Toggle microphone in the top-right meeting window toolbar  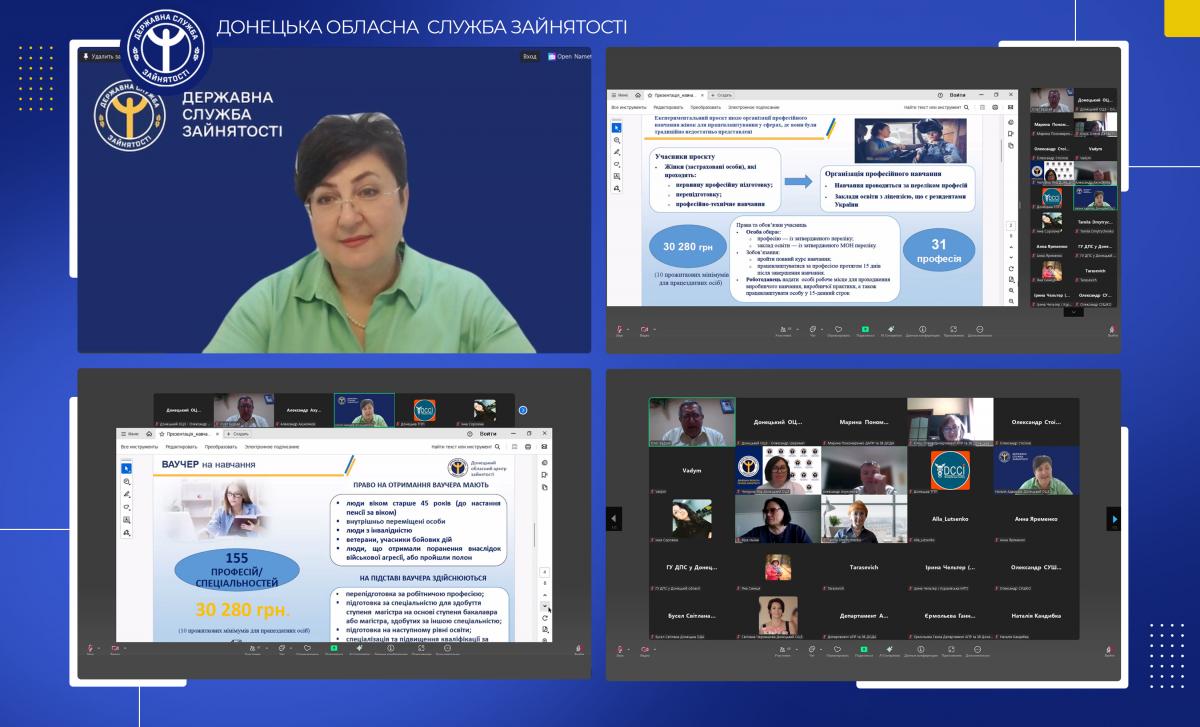[x=619, y=328]
